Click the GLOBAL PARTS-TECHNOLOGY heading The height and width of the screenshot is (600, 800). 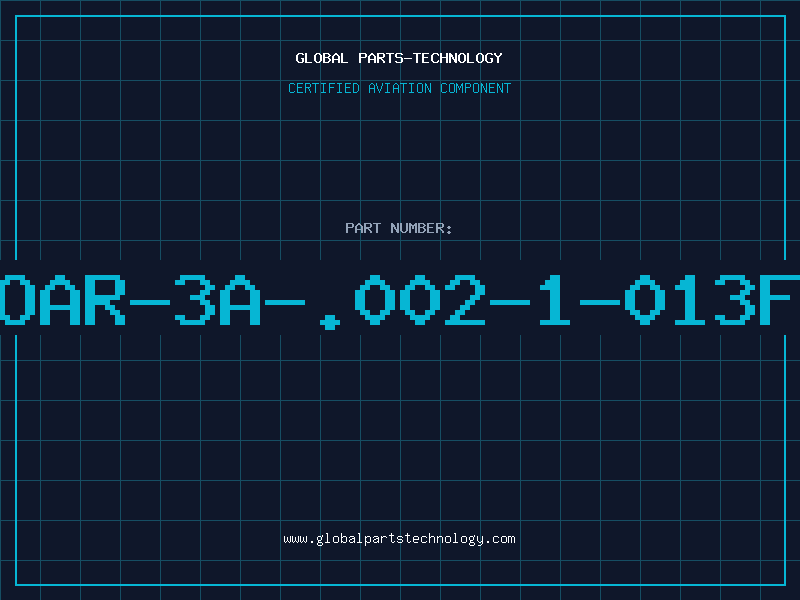[399, 59]
